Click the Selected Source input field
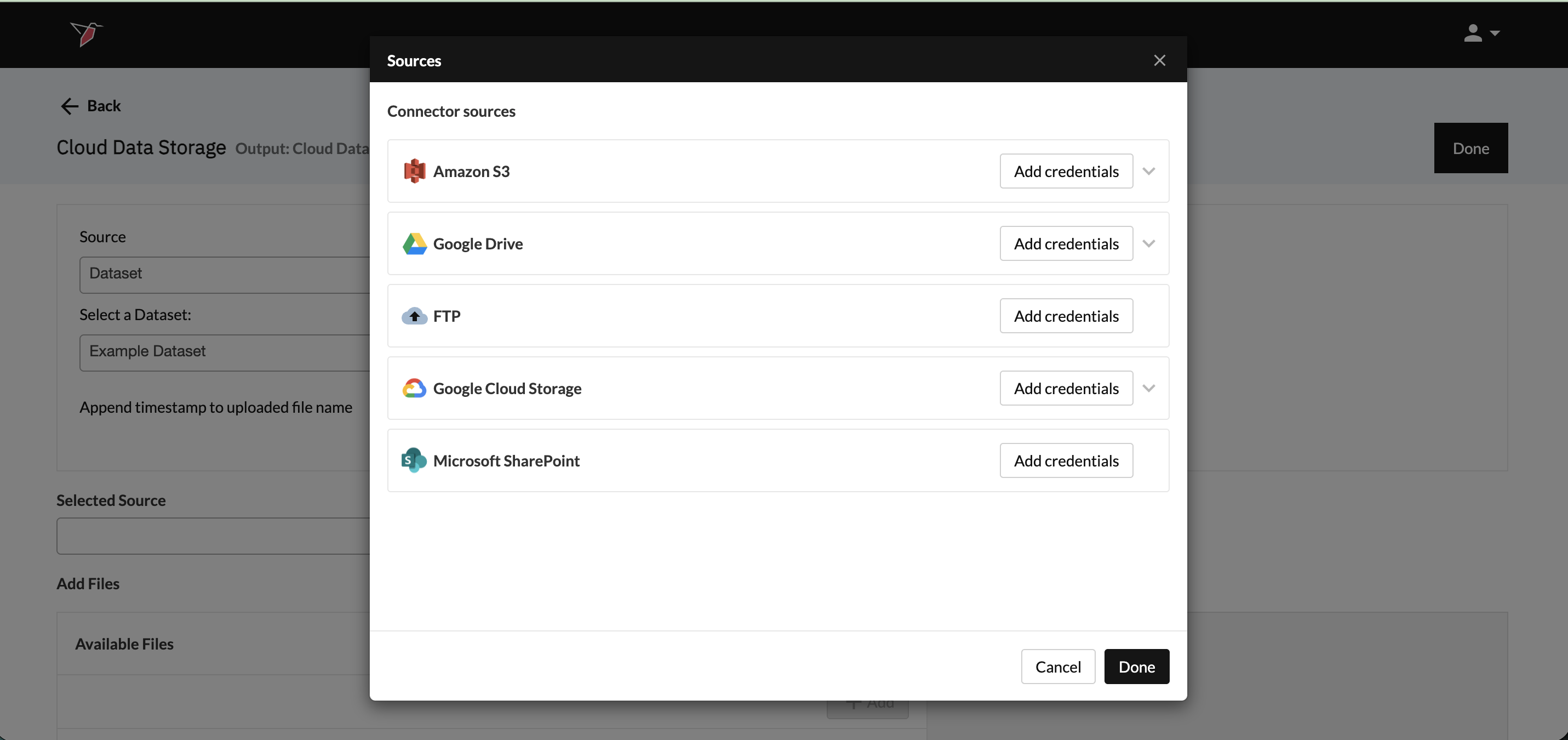The image size is (1568, 740). 213,536
